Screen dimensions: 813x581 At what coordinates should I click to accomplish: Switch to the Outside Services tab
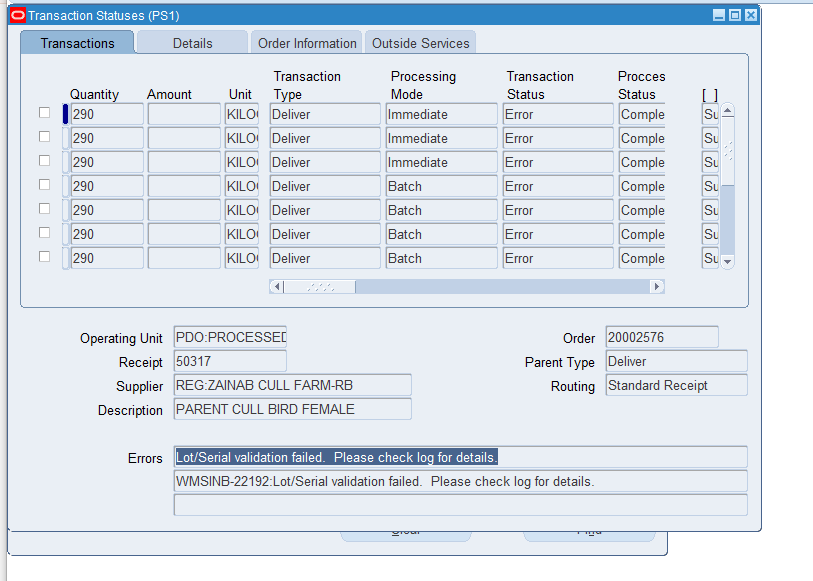click(x=420, y=43)
